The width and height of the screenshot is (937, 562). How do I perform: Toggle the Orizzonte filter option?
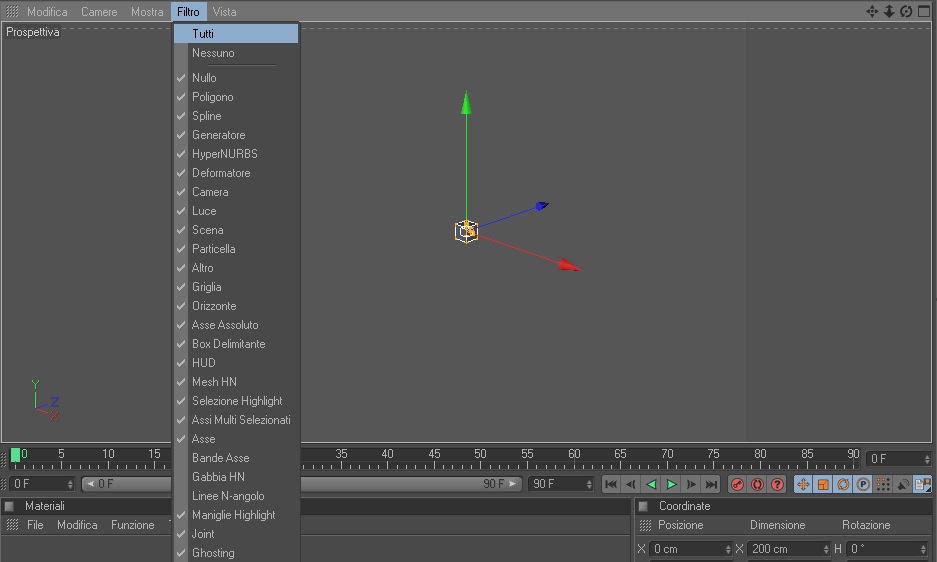tap(237, 306)
